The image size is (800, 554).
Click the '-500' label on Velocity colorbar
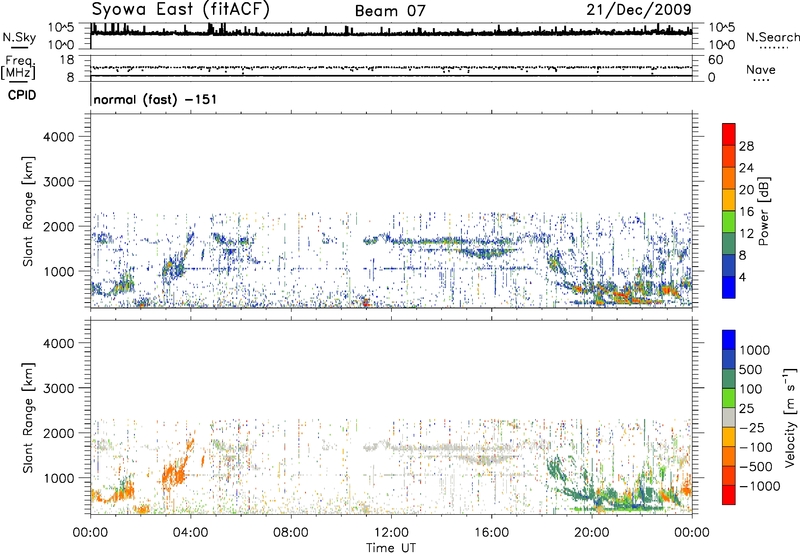coord(756,466)
